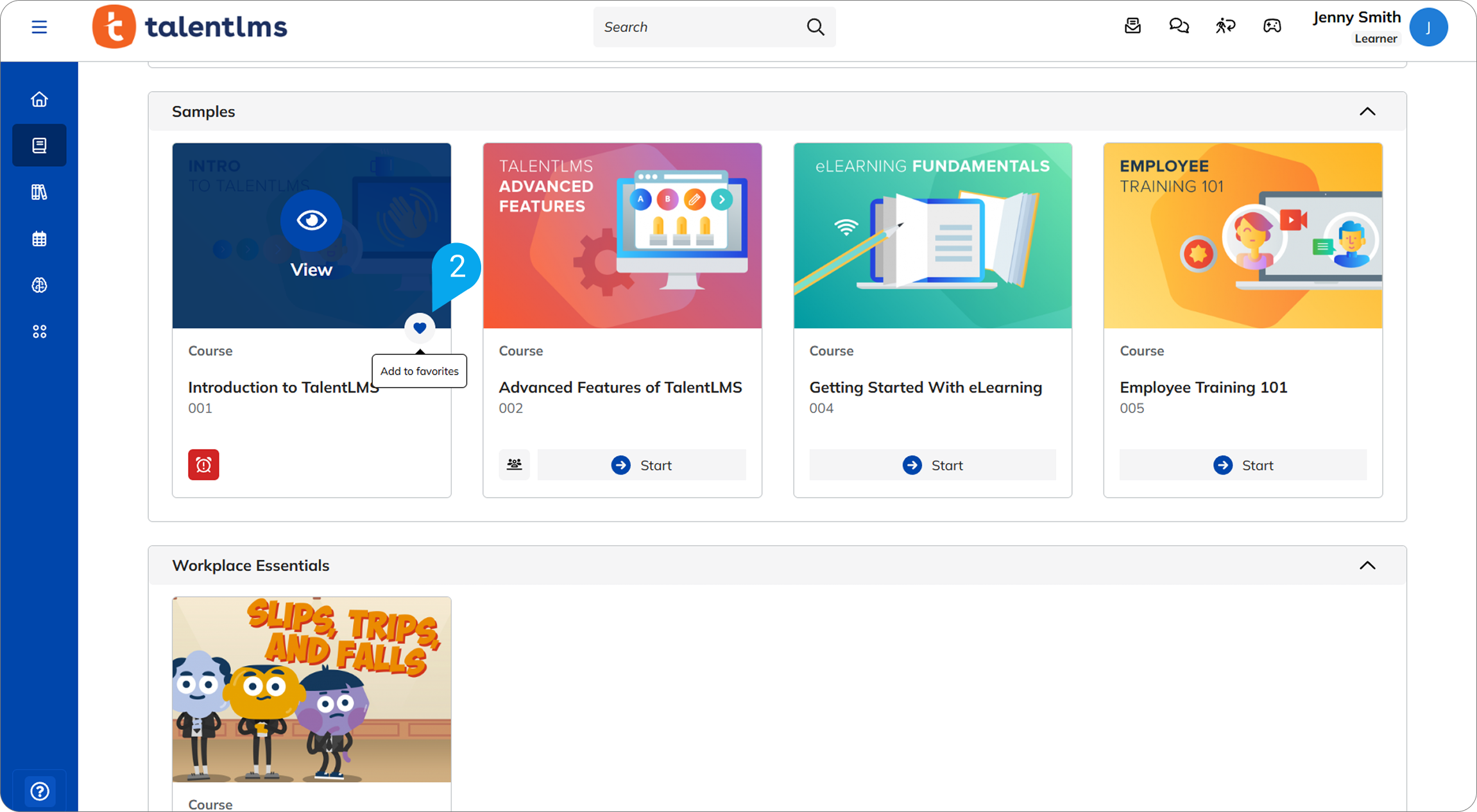Click the red alarm clock icon
Viewport: 1477px width, 812px height.
point(203,464)
